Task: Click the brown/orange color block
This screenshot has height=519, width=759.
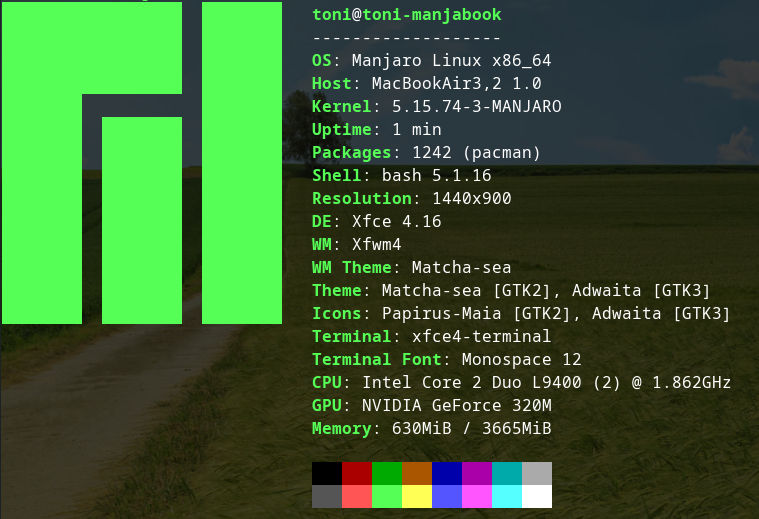Action: click(417, 473)
